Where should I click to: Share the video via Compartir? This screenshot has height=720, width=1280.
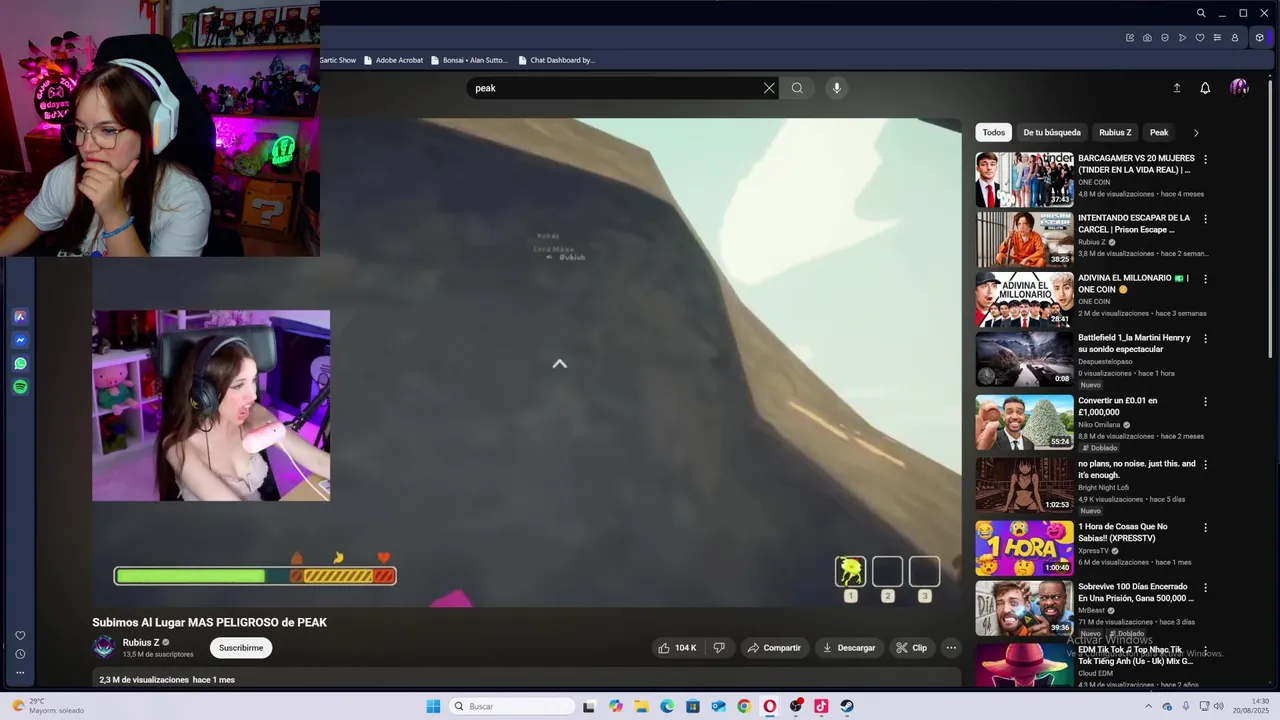(773, 648)
